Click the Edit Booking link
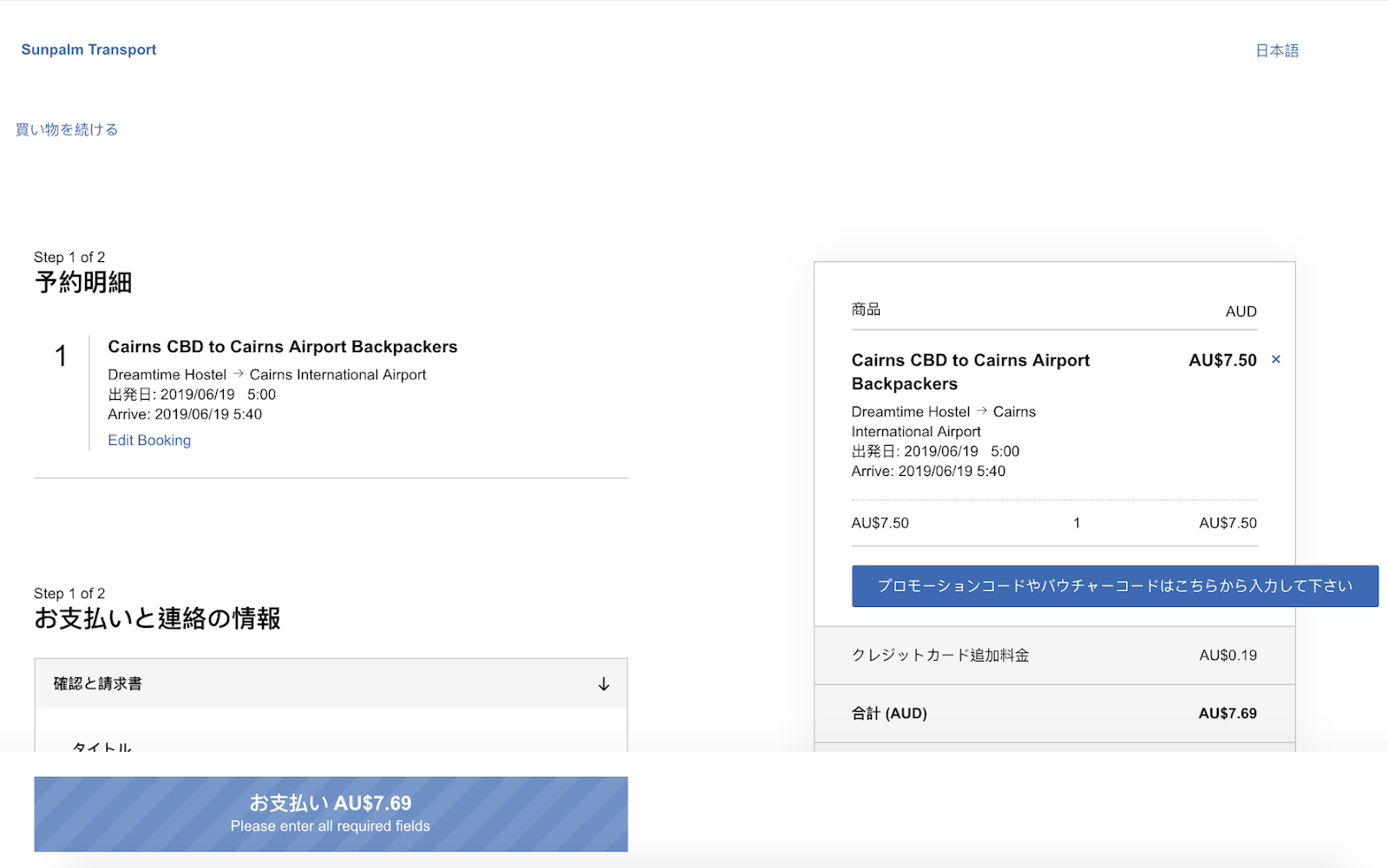The image size is (1388, 868). (x=149, y=441)
